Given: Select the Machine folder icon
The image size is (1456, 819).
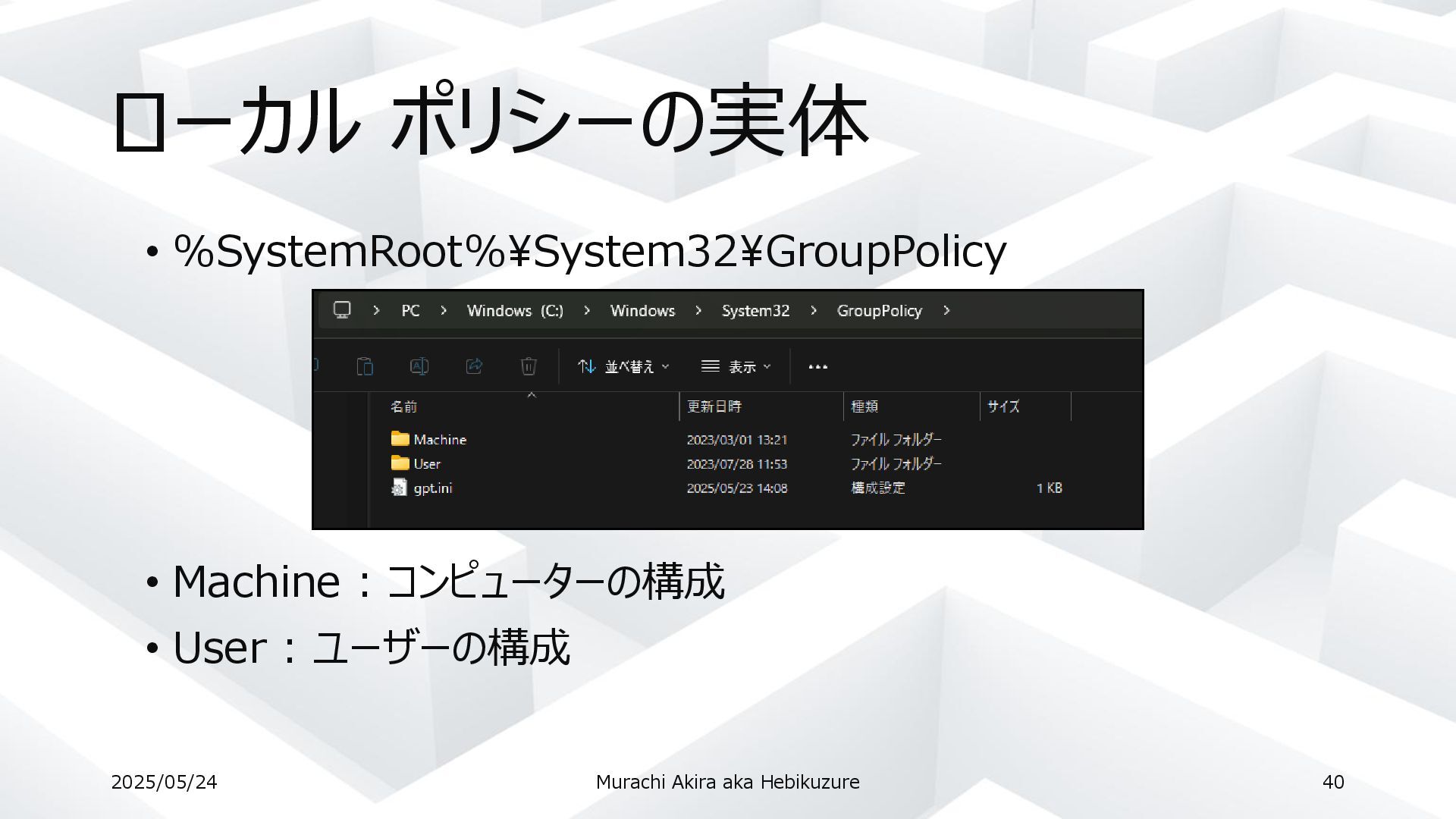Looking at the screenshot, I should click(400, 438).
